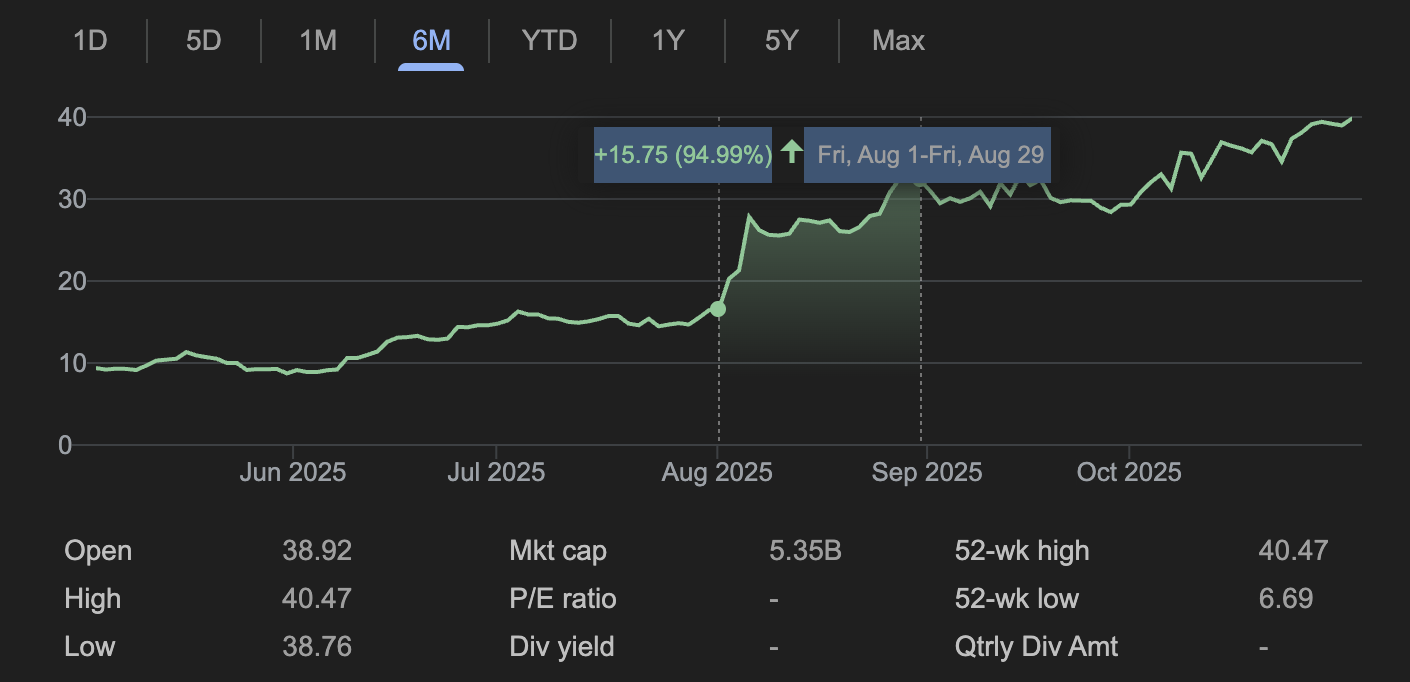Select the currently active 6M tab
The height and width of the screenshot is (682, 1410).
click(x=430, y=41)
